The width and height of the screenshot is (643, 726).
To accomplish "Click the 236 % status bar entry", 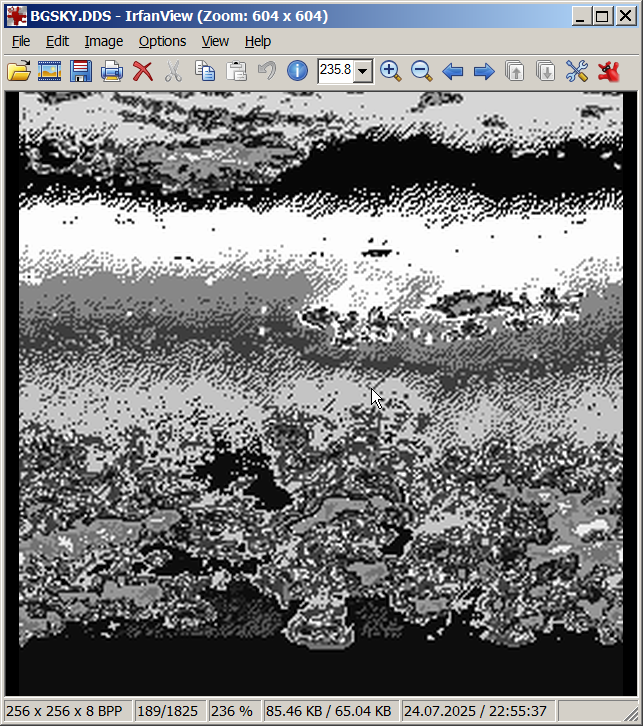I will coord(232,711).
